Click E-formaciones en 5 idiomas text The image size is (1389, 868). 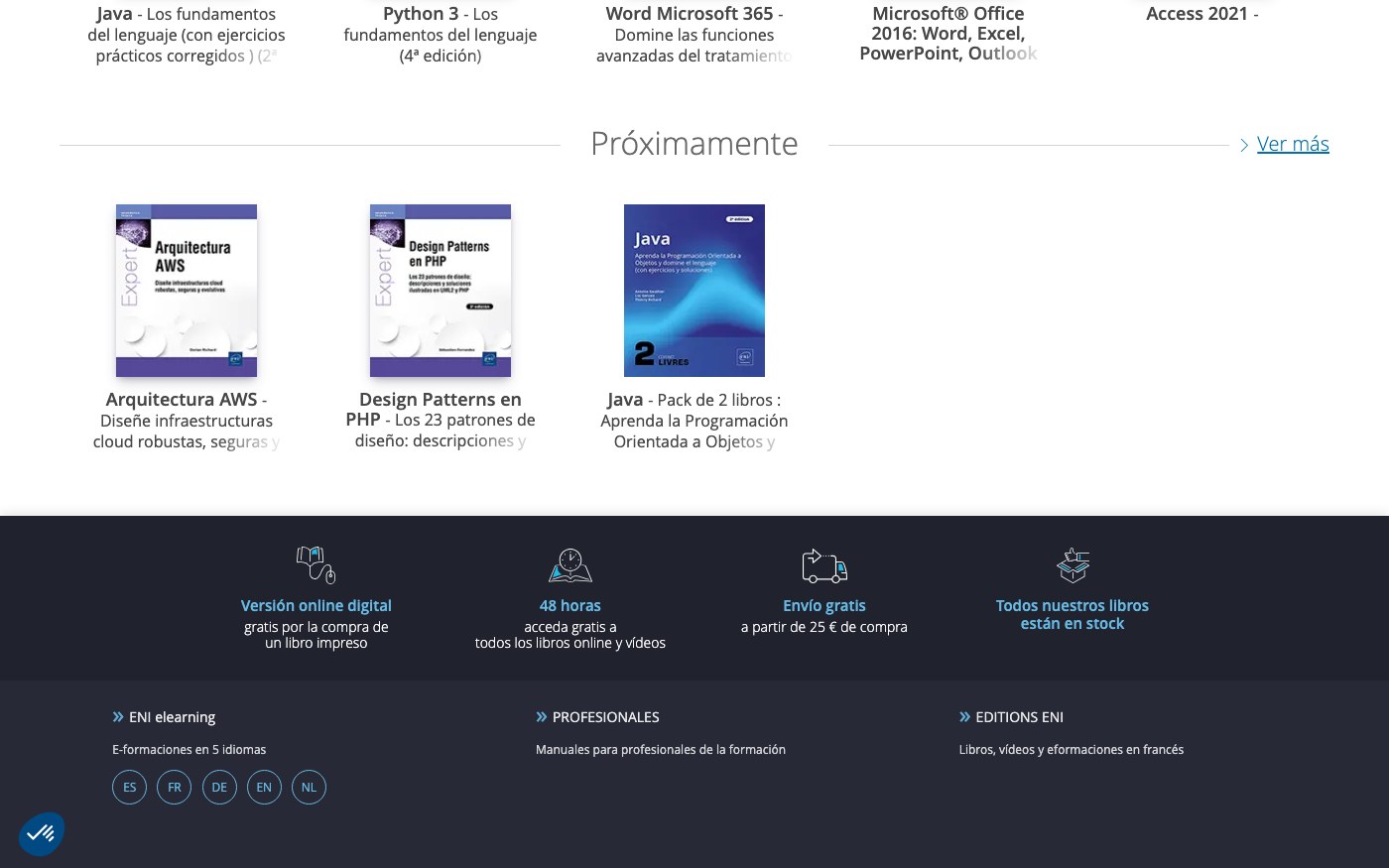[189, 750]
